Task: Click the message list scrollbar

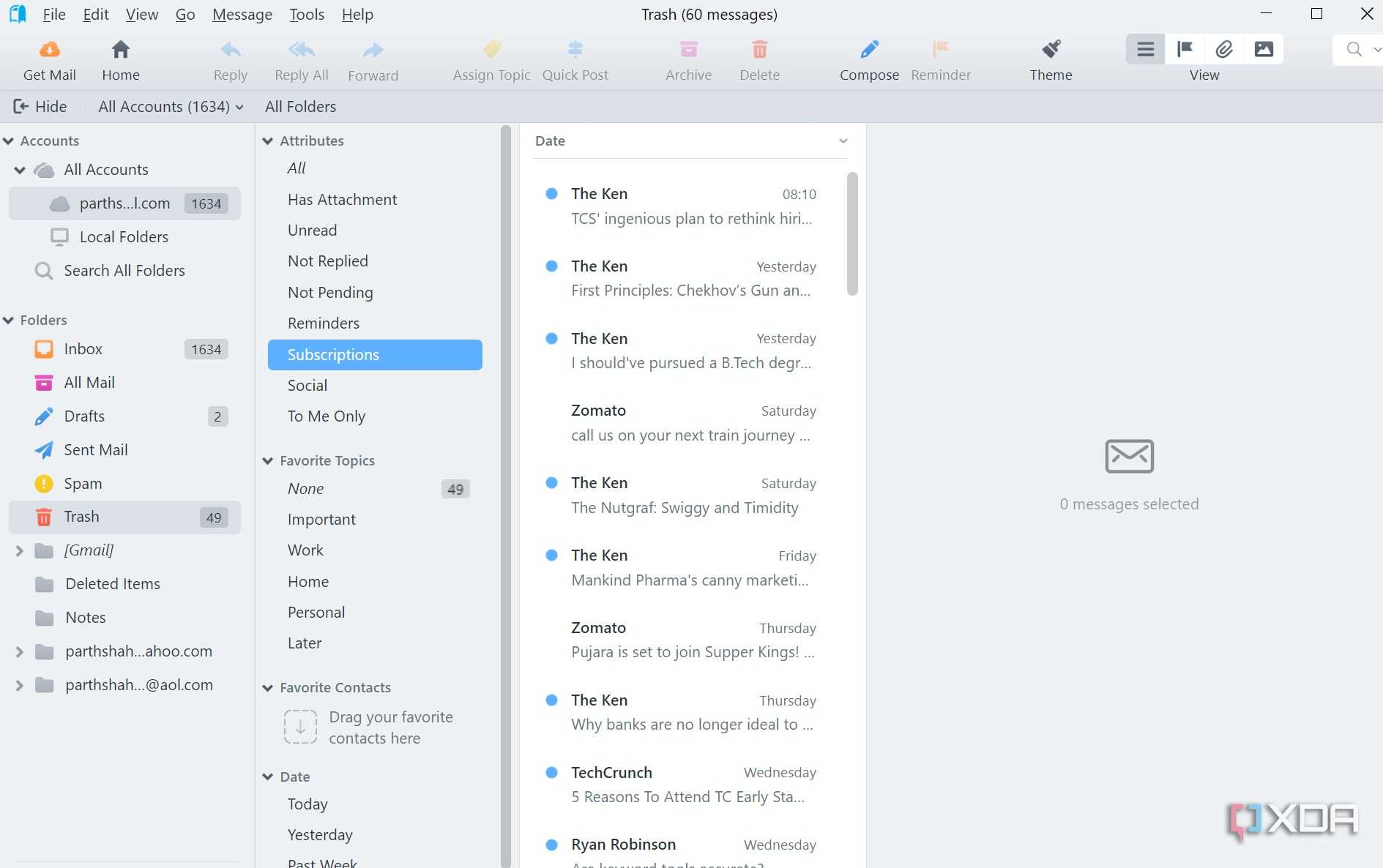Action: pos(852,234)
